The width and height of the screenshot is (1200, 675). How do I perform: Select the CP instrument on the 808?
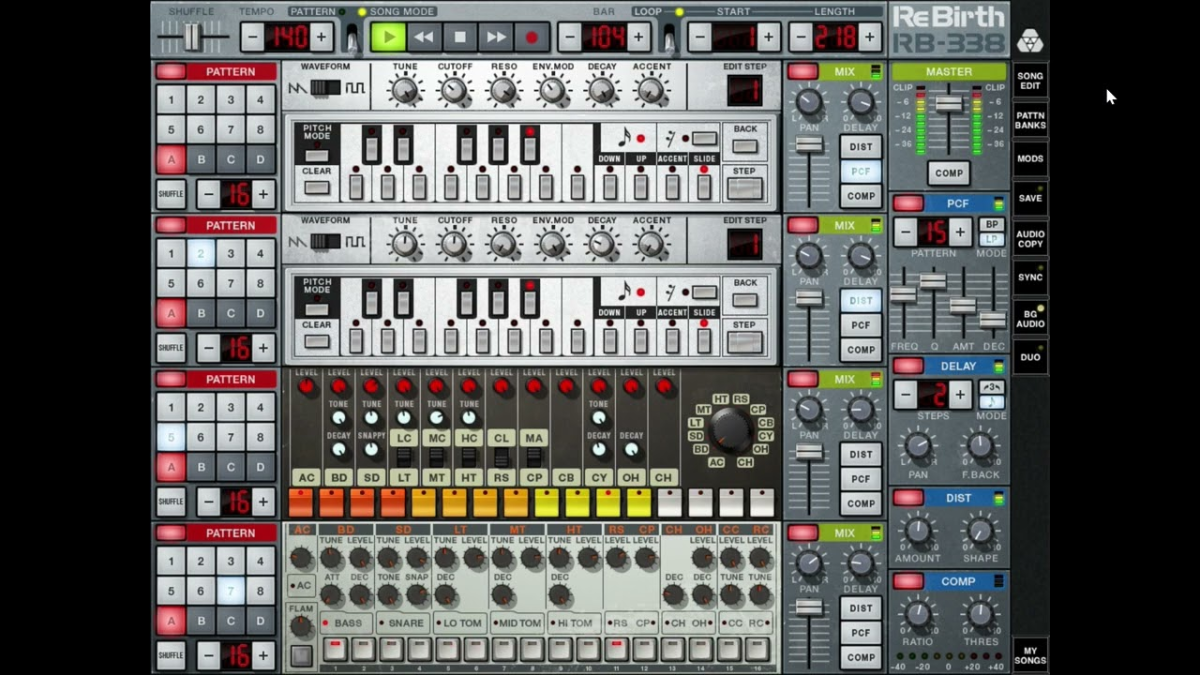pyautogui.click(x=533, y=478)
